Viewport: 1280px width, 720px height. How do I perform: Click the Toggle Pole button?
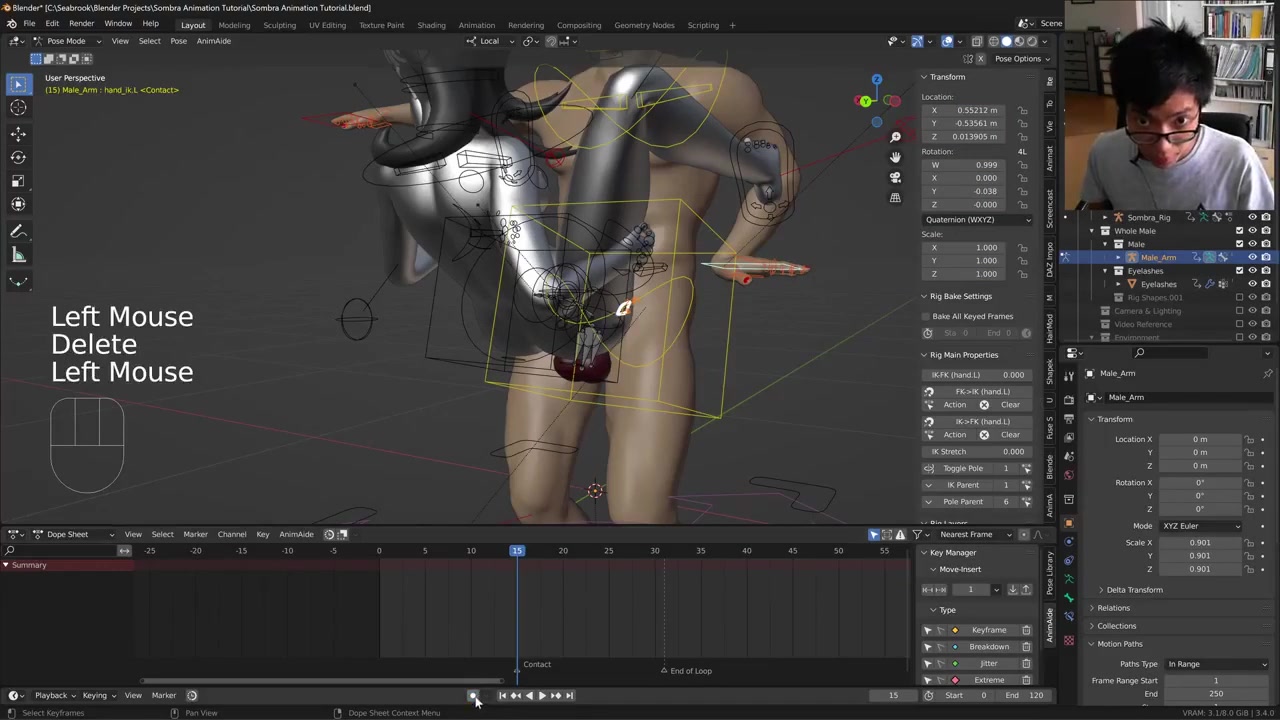[x=962, y=468]
